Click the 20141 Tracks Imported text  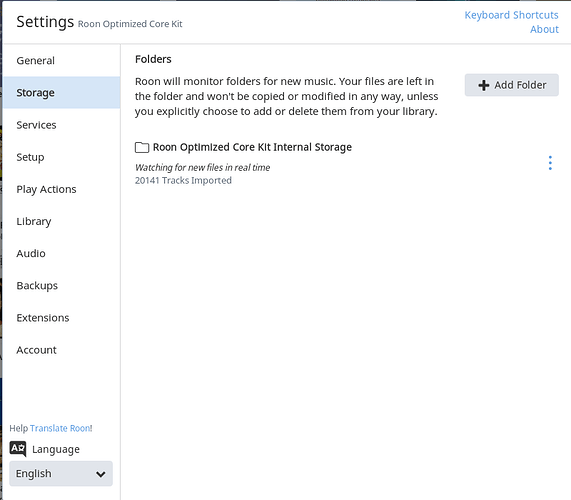183,180
